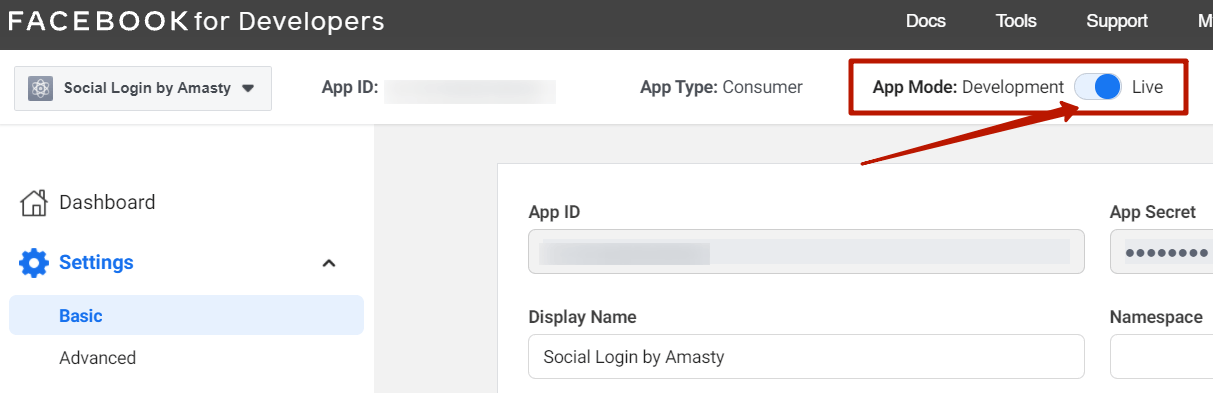Click the App ID field in the form

(806, 251)
